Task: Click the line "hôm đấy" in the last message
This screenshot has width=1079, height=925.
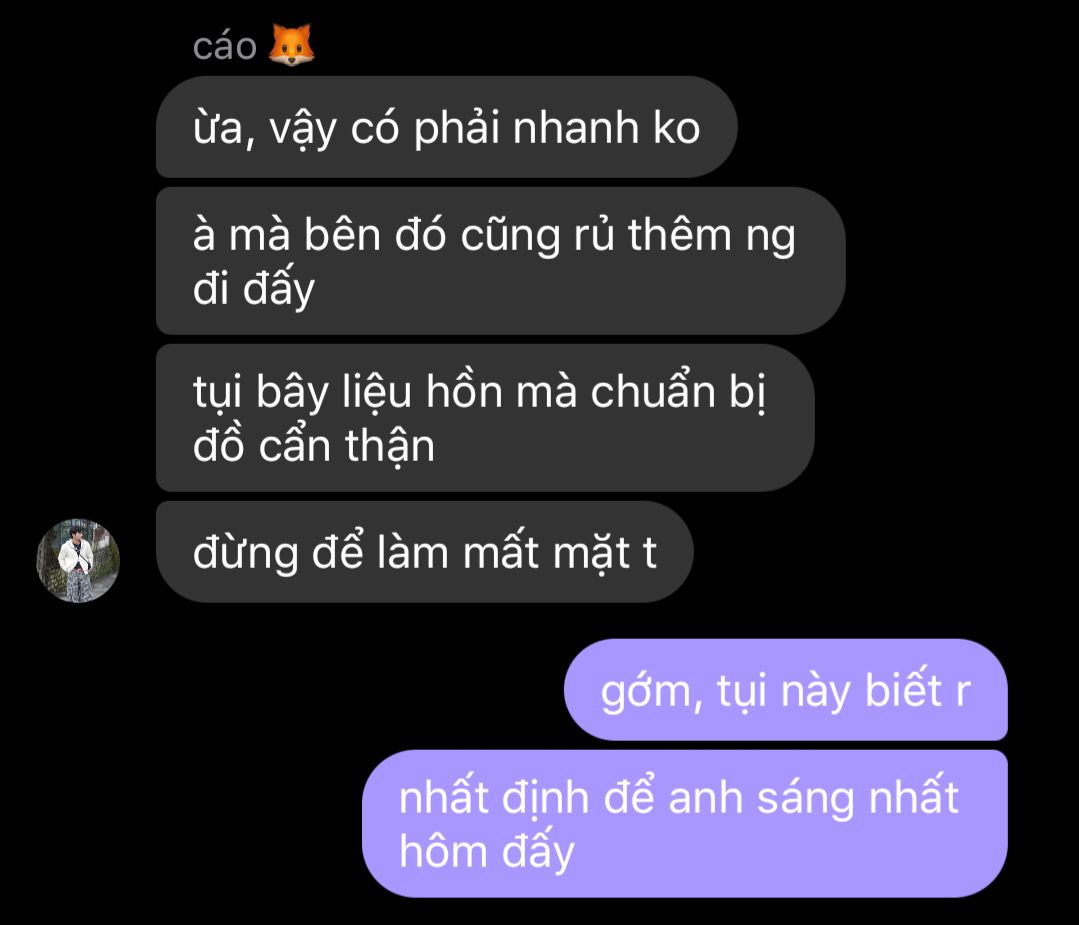Action: (487, 852)
